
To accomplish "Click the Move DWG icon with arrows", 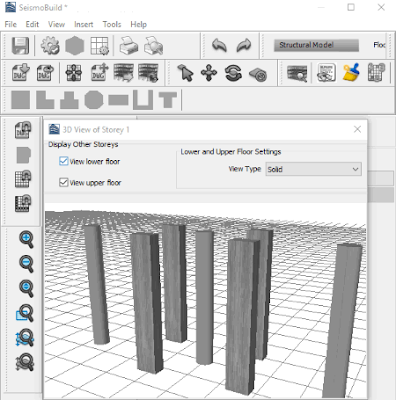I will pyautogui.click(x=100, y=73).
